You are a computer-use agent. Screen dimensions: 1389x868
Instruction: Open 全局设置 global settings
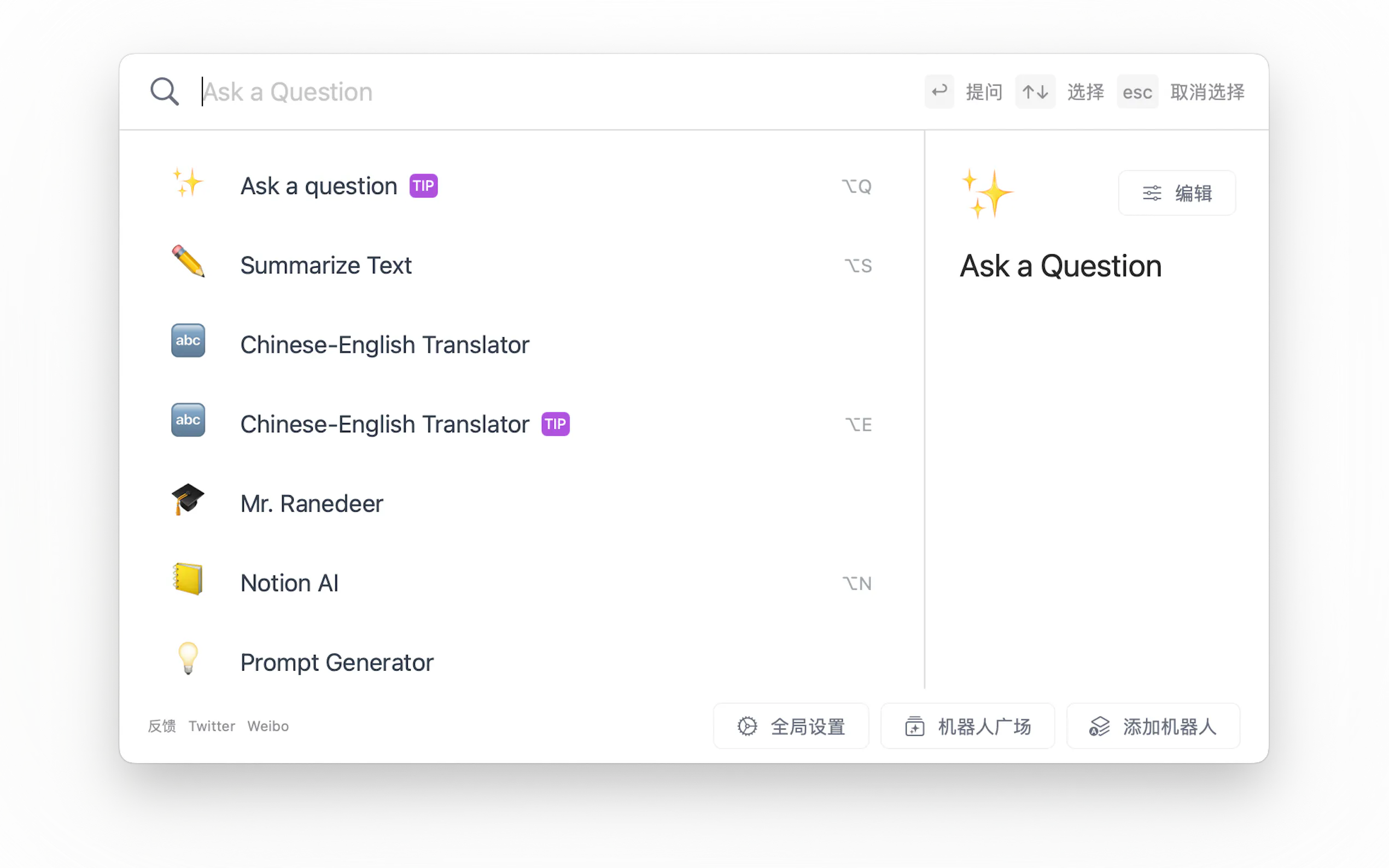[x=791, y=726]
